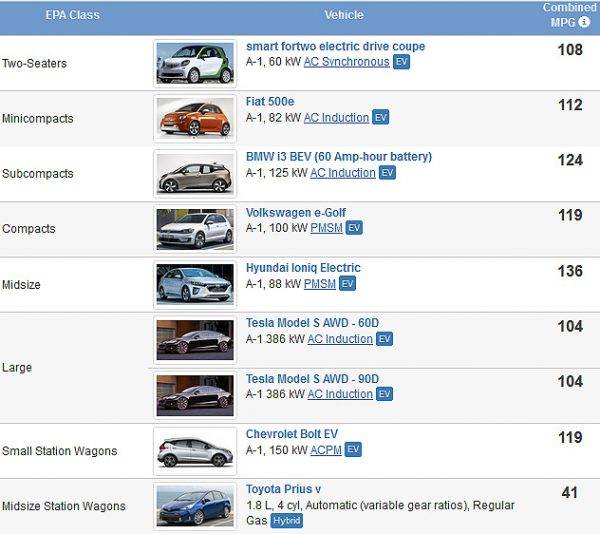Screen dimensions: 600x534
Task: Click the Chevrolet Bolt EV thumbnail
Action: tap(195, 451)
